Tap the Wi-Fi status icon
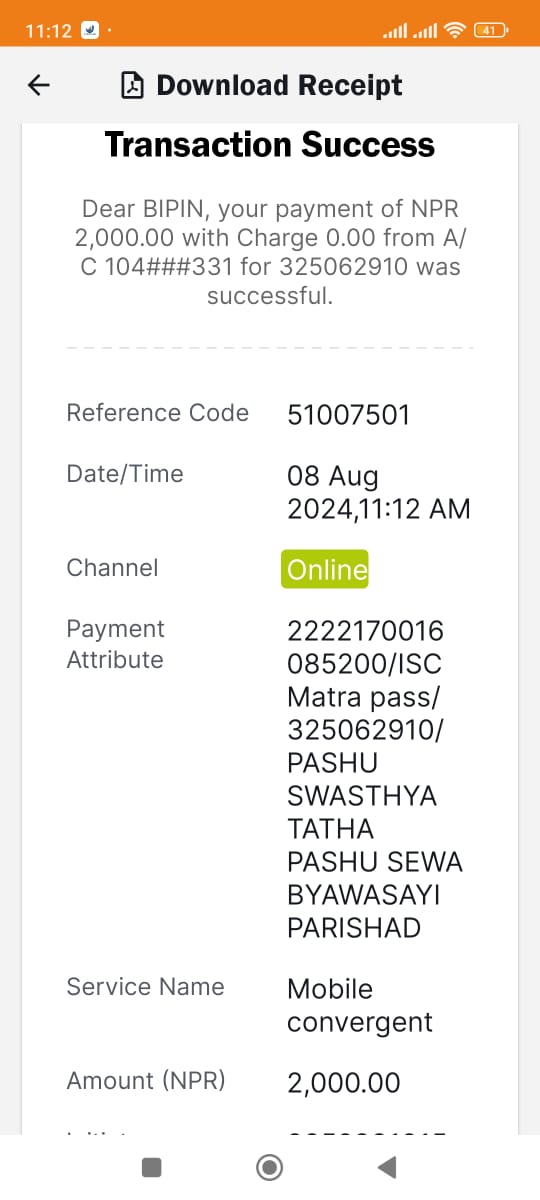This screenshot has height=1200, width=540. click(x=456, y=30)
